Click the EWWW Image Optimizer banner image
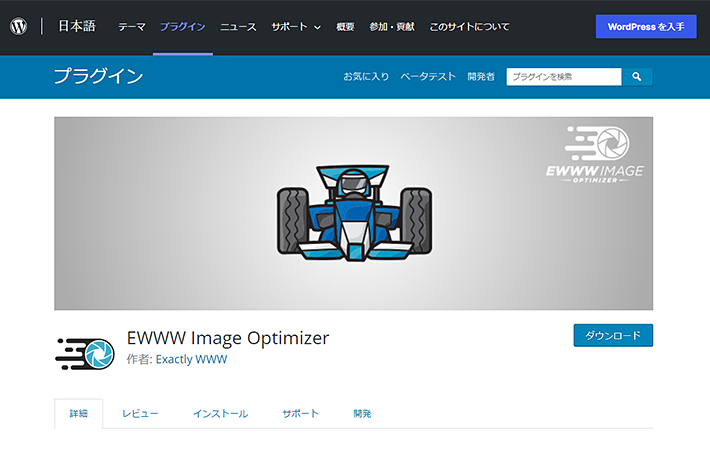 coord(353,213)
